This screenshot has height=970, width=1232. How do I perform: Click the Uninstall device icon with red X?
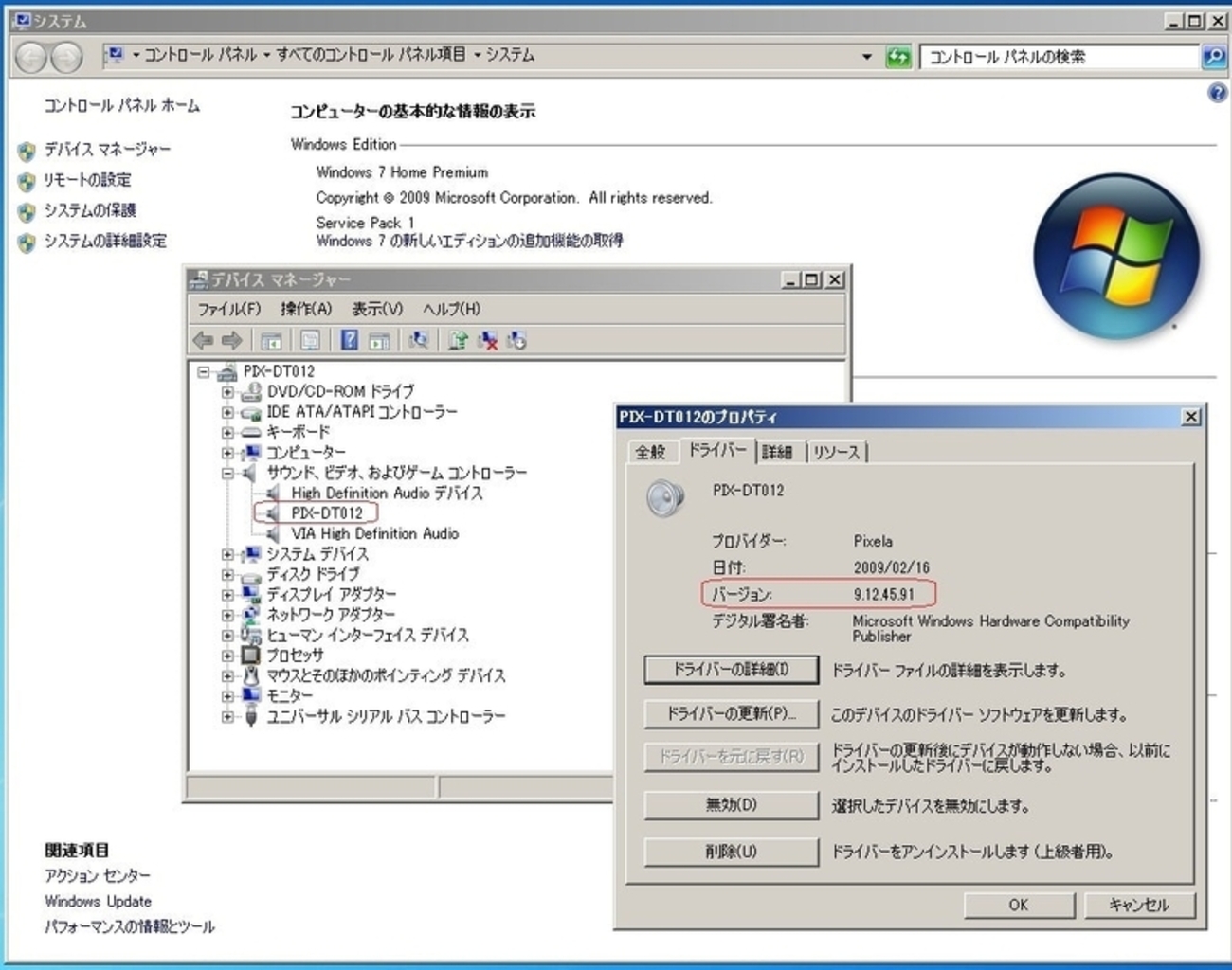[487, 340]
